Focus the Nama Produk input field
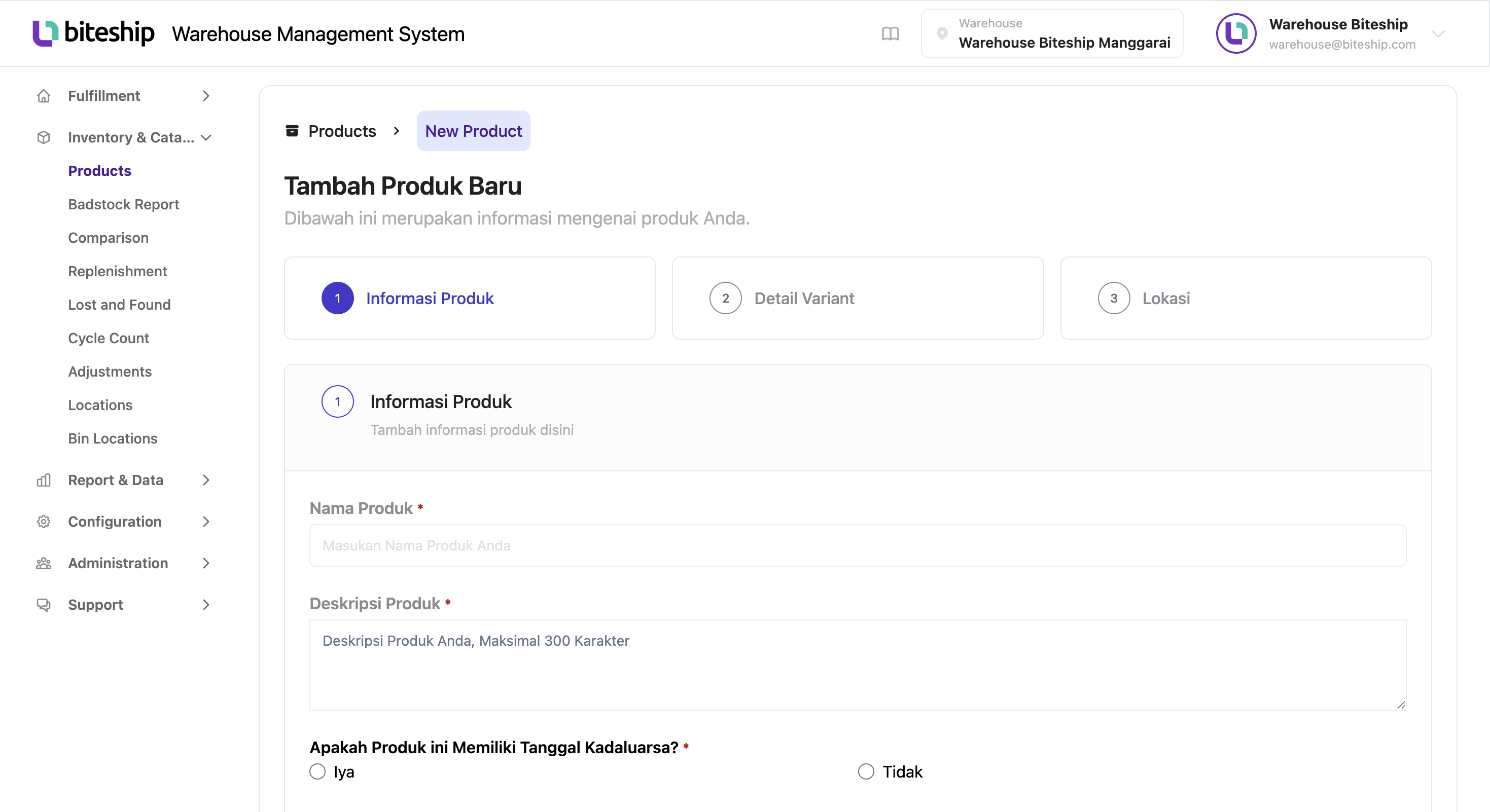The image size is (1490, 812). pyautogui.click(x=858, y=545)
